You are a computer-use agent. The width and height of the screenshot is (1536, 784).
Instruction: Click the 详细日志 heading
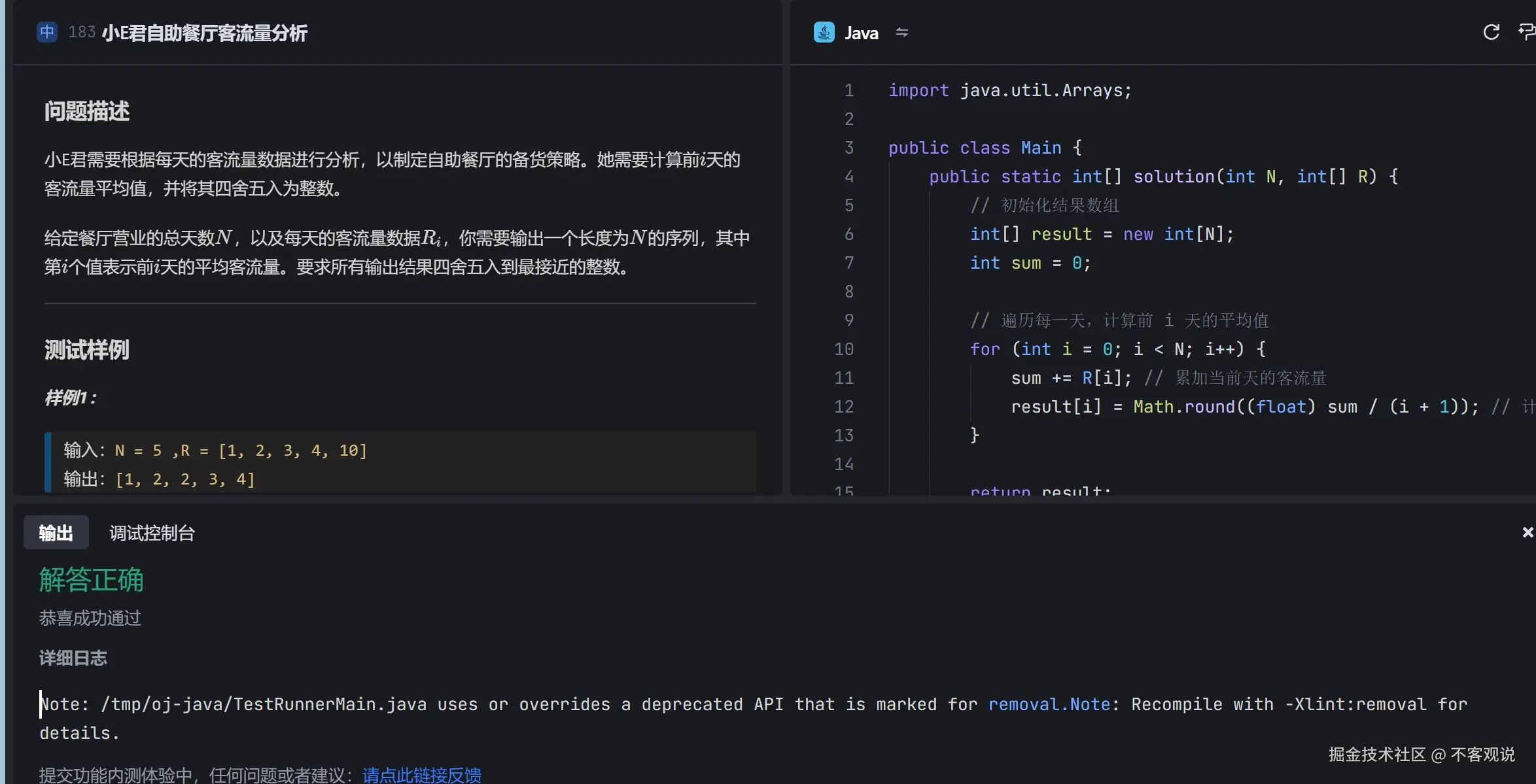click(x=73, y=658)
